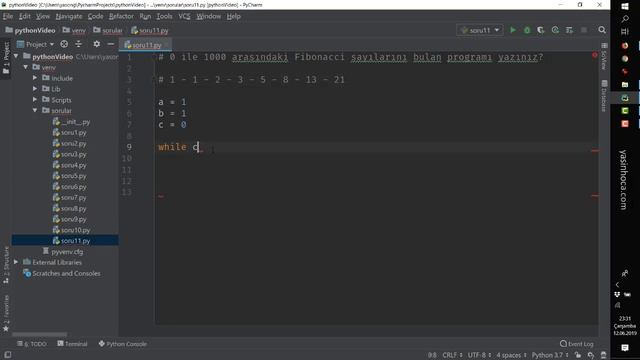This screenshot has height=360, width=640.
Task: Open pyvenv.cfg file
Action: pyautogui.click(x=62, y=252)
